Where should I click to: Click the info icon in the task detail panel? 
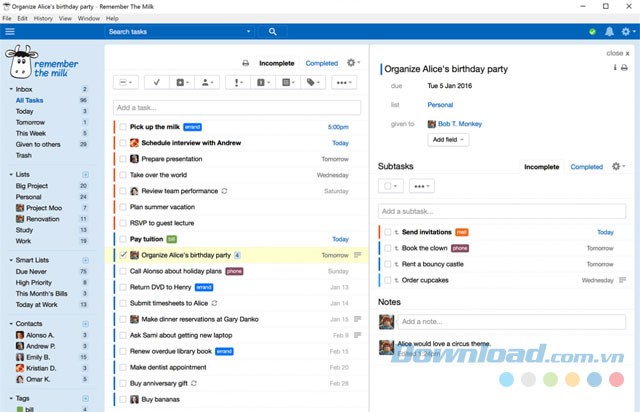(x=614, y=68)
